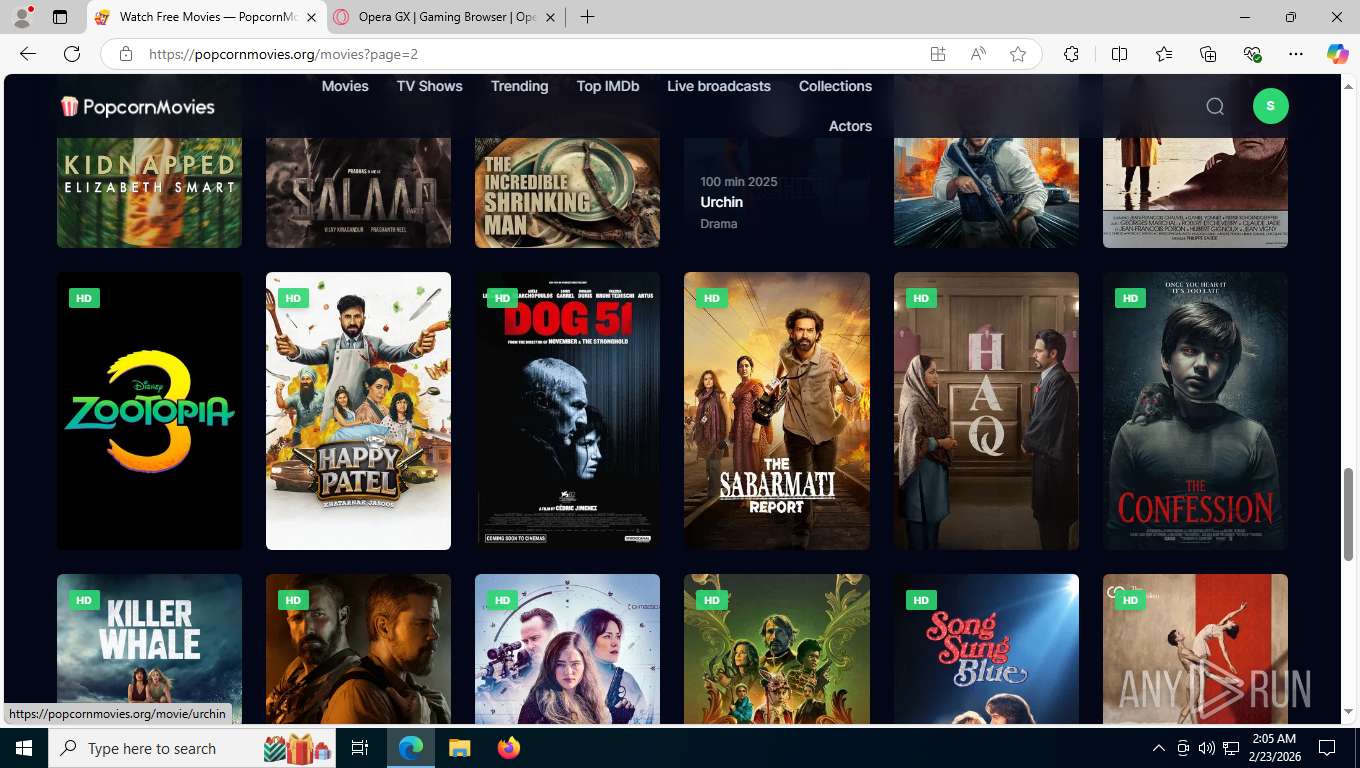The image size is (1360, 768).
Task: Open The Sabarmati Report poster
Action: 777,411
